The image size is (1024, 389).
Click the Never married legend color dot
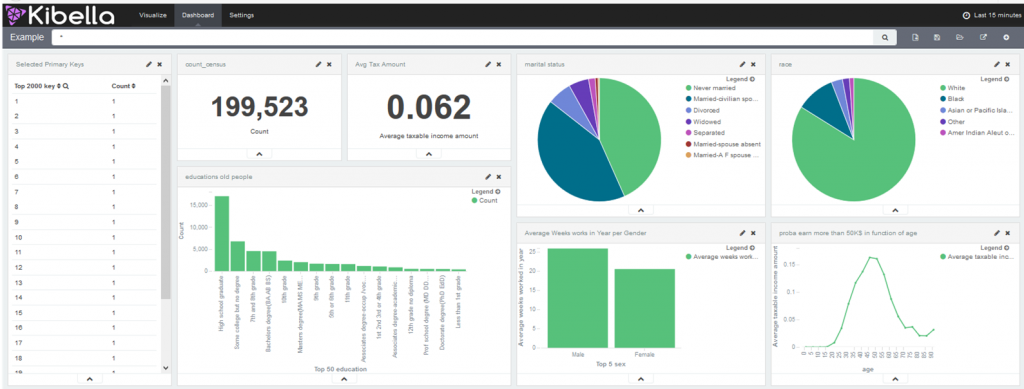[x=688, y=87]
